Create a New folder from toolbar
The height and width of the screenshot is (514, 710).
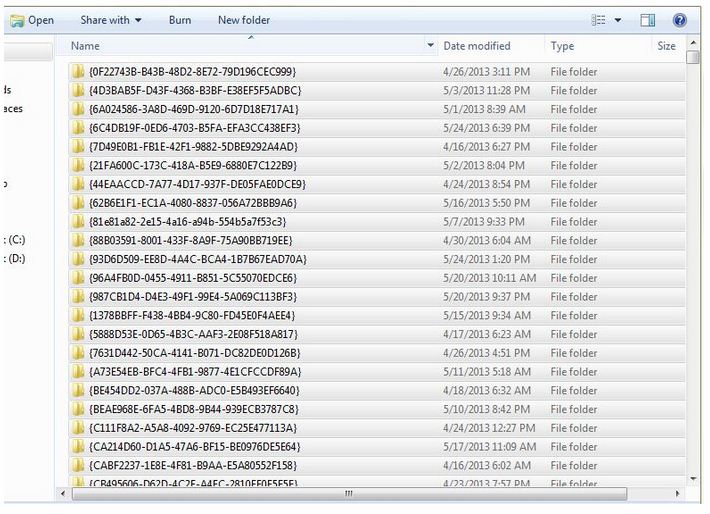(244, 20)
